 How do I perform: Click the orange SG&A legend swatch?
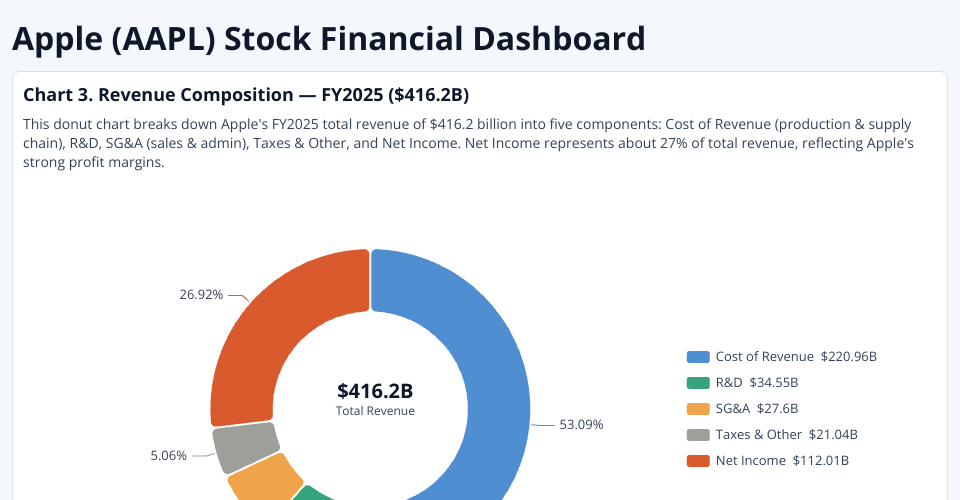[x=698, y=409]
